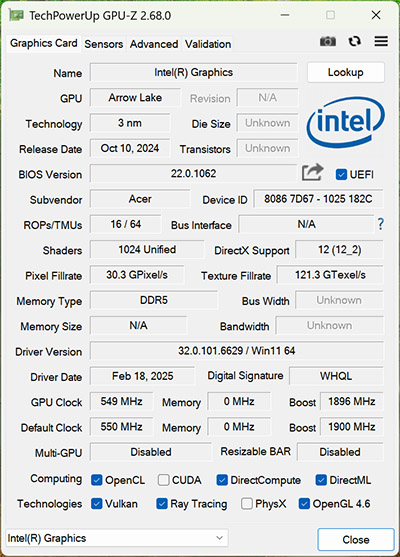400x557 pixels.
Task: Open the Advanced tab
Action: (154, 44)
